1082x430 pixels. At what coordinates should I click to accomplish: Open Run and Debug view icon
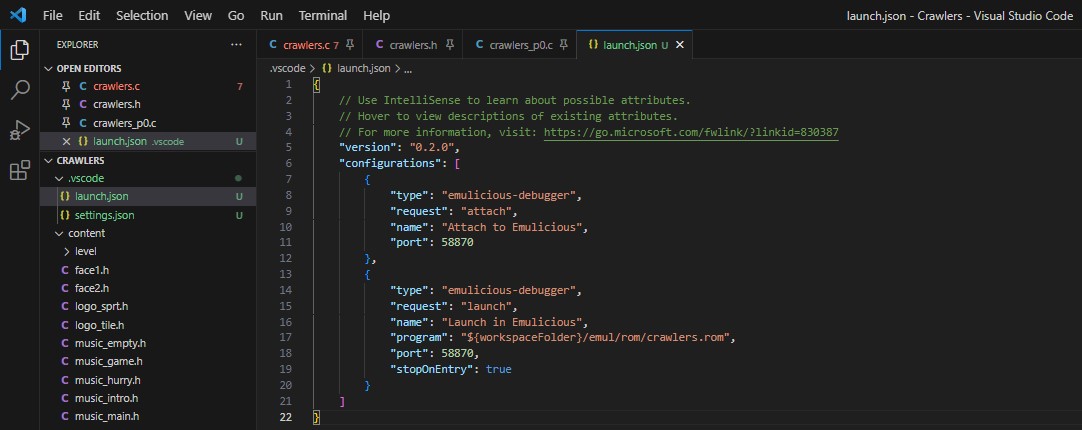click(x=20, y=130)
